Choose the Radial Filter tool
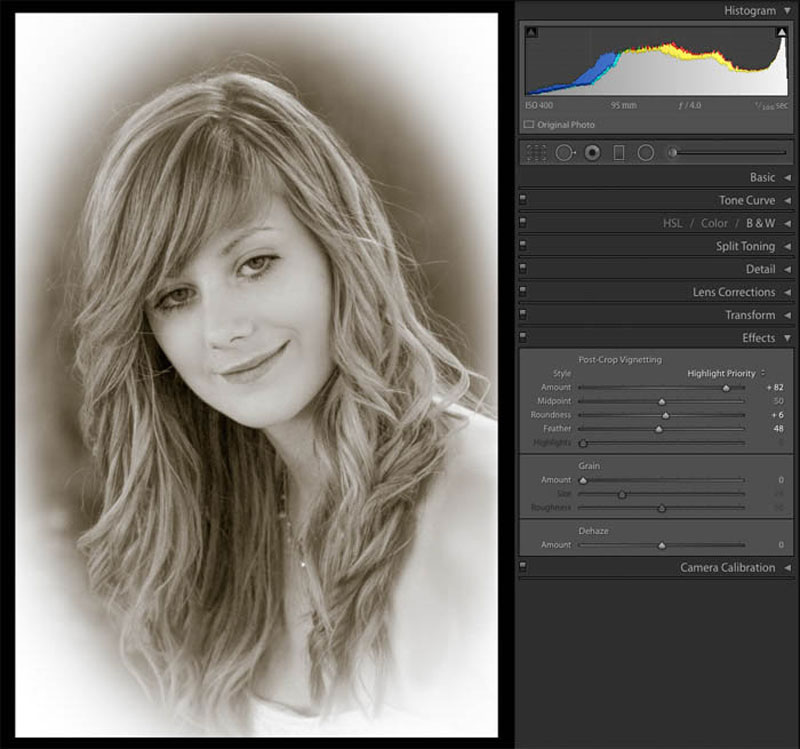800x749 pixels. point(646,153)
